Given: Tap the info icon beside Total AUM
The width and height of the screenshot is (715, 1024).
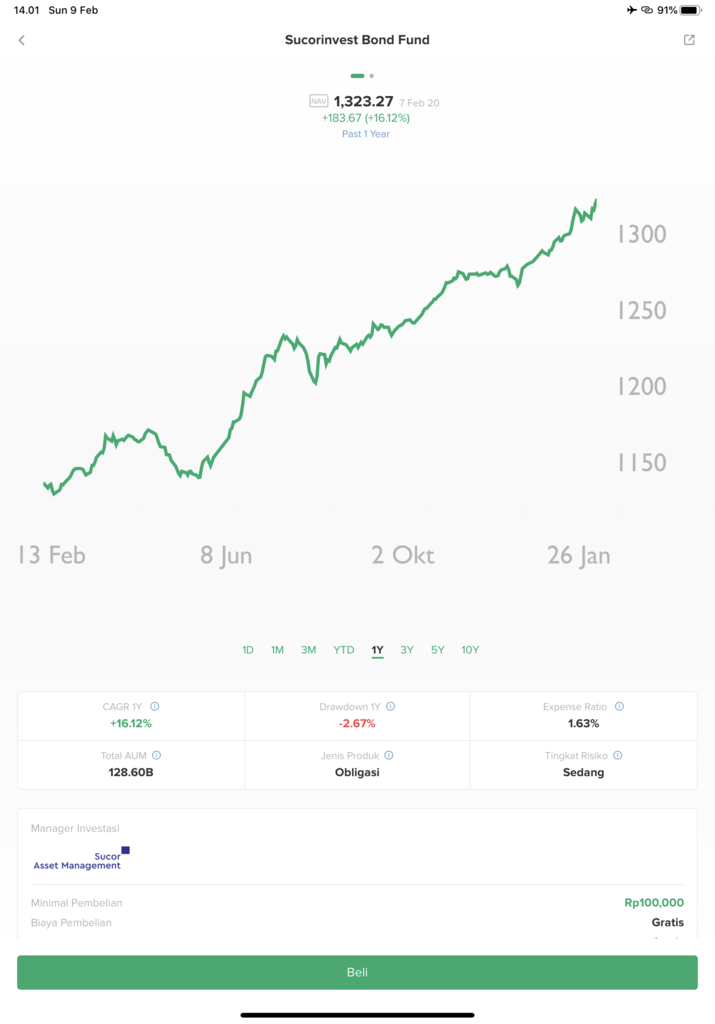Looking at the screenshot, I should pos(156,756).
